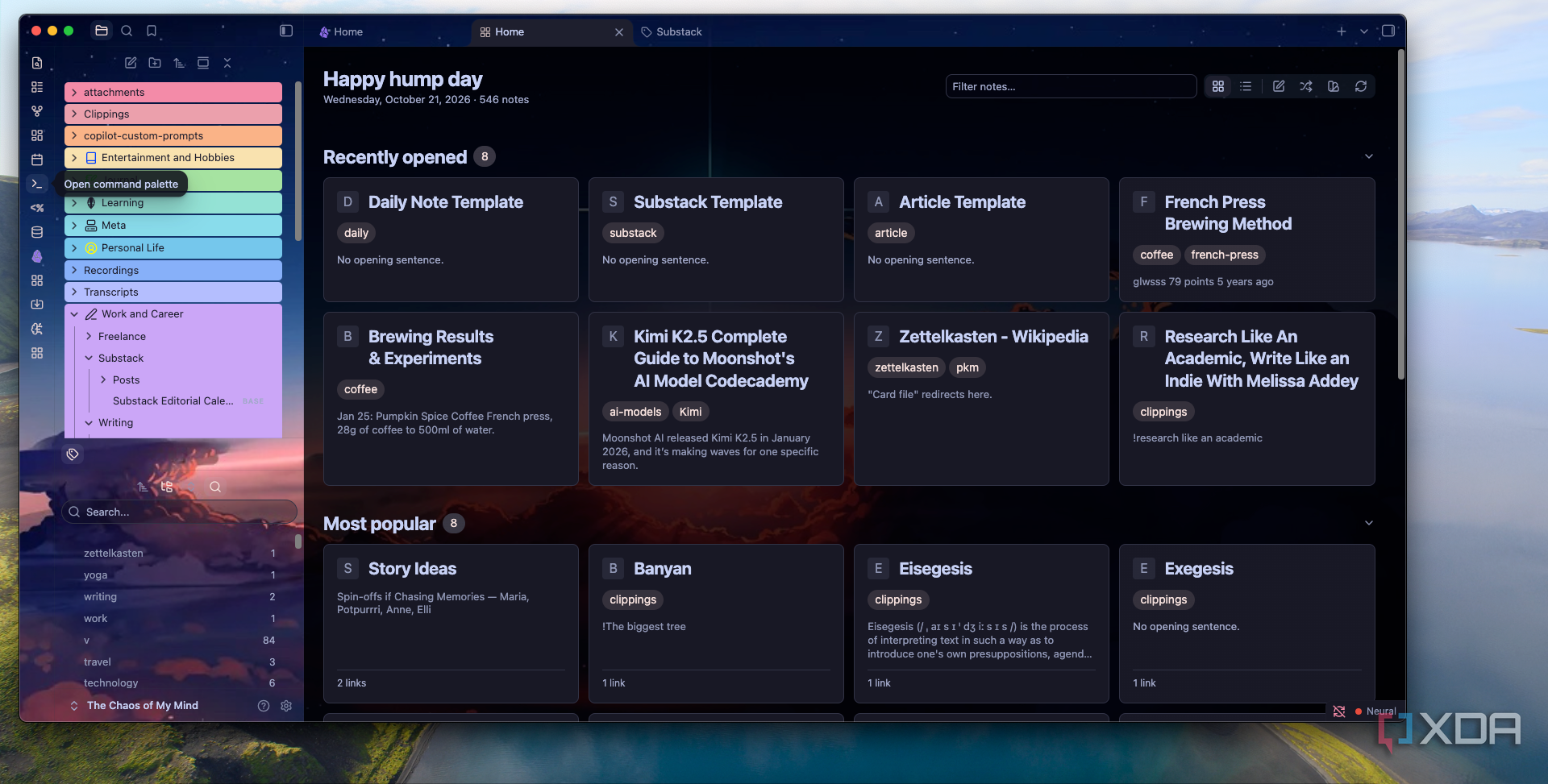Switch to the Substack tab
Viewport: 1548px width, 784px height.
coord(672,31)
